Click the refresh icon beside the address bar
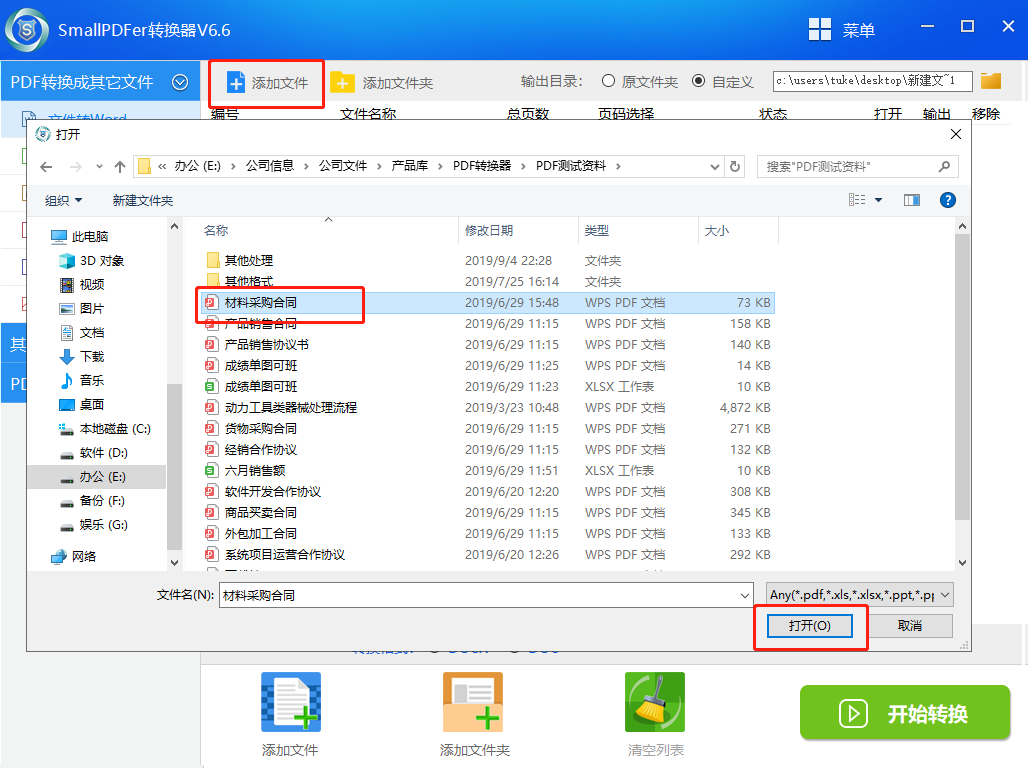This screenshot has width=1028, height=768. [734, 167]
